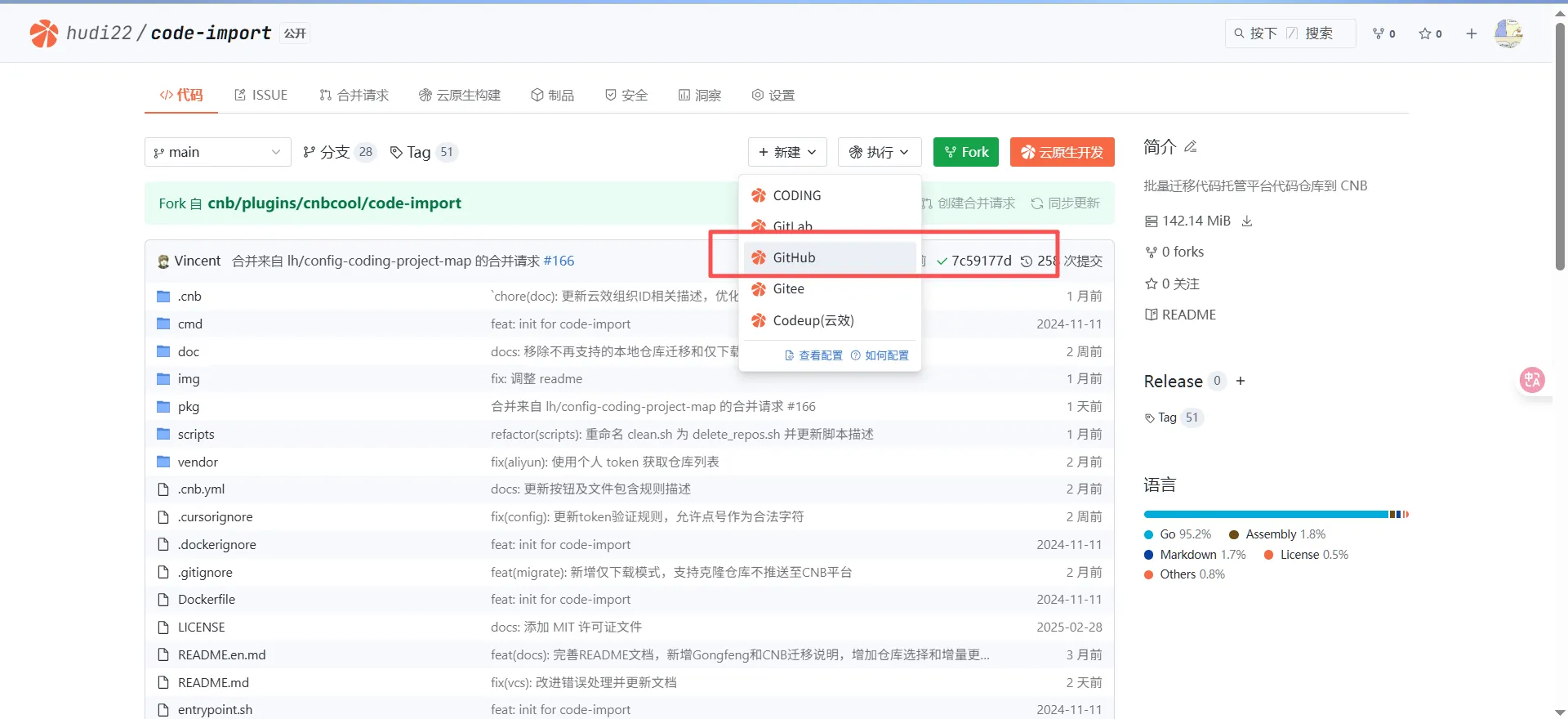Click the CNB logo icon
1568x719 pixels.
[44, 33]
